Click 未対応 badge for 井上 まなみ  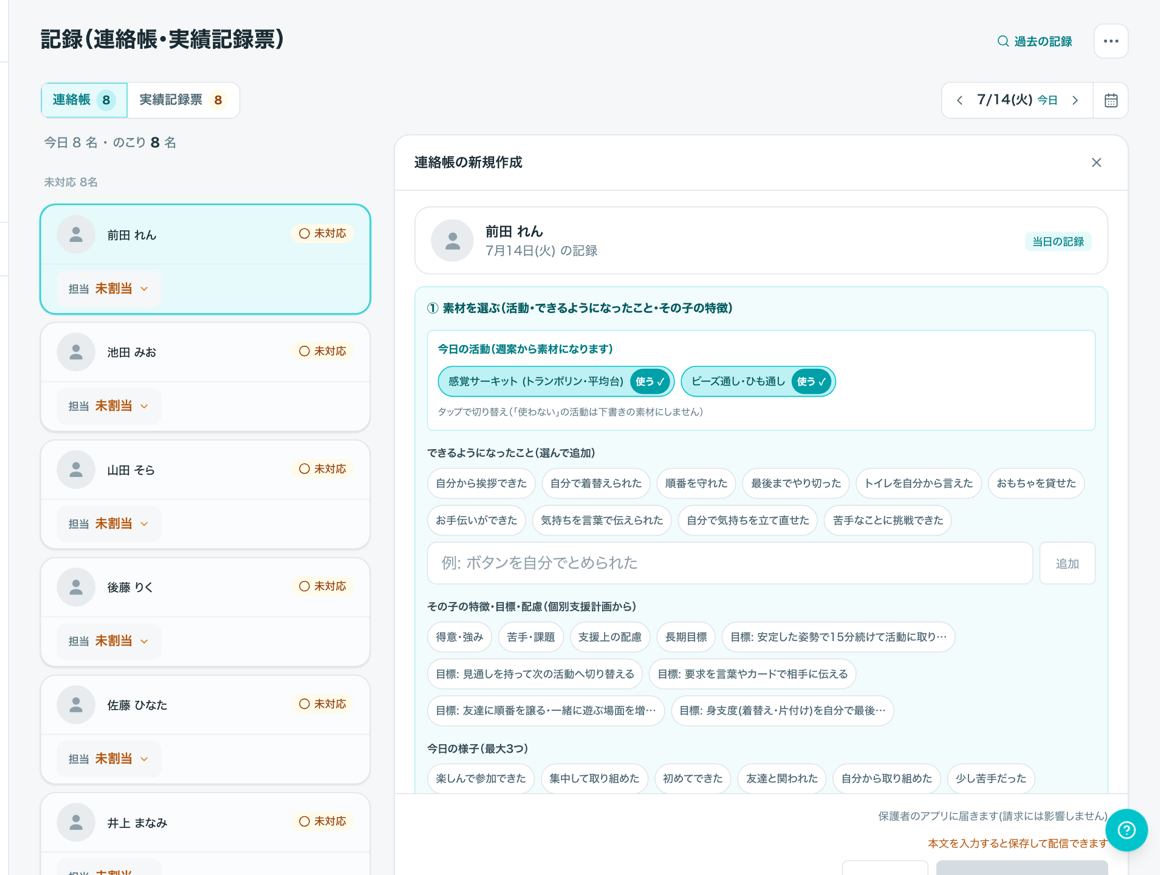(323, 822)
